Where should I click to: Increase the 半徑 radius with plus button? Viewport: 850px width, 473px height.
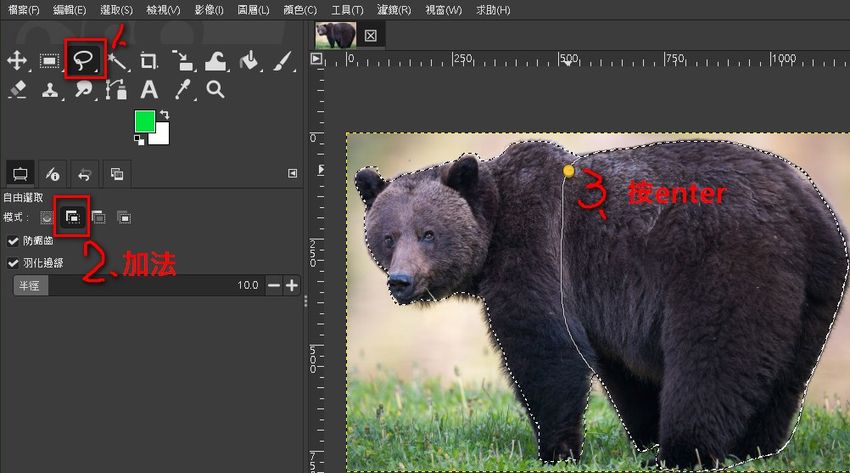pyautogui.click(x=291, y=286)
